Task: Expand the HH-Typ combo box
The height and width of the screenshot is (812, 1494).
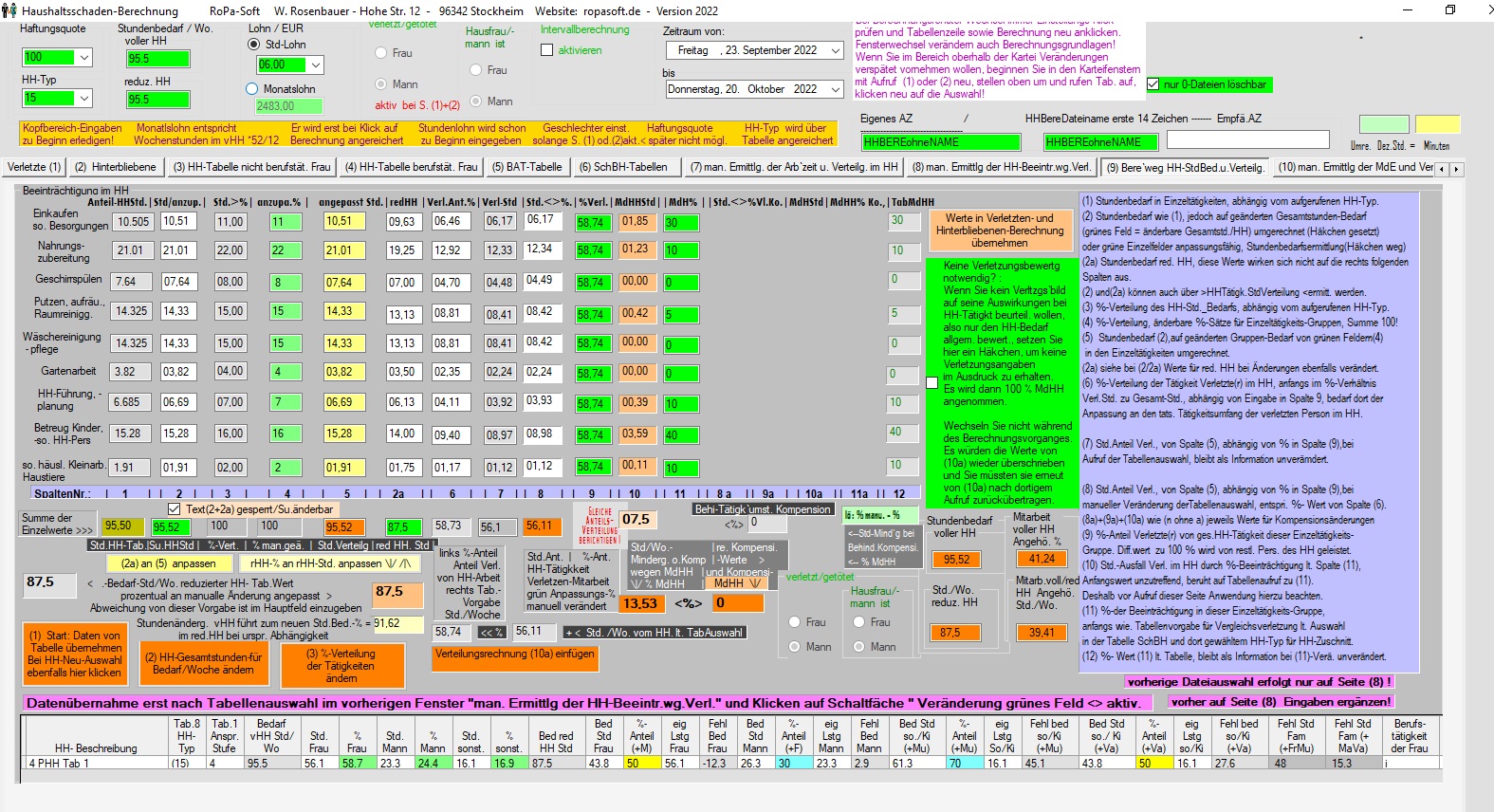Action: (x=83, y=99)
